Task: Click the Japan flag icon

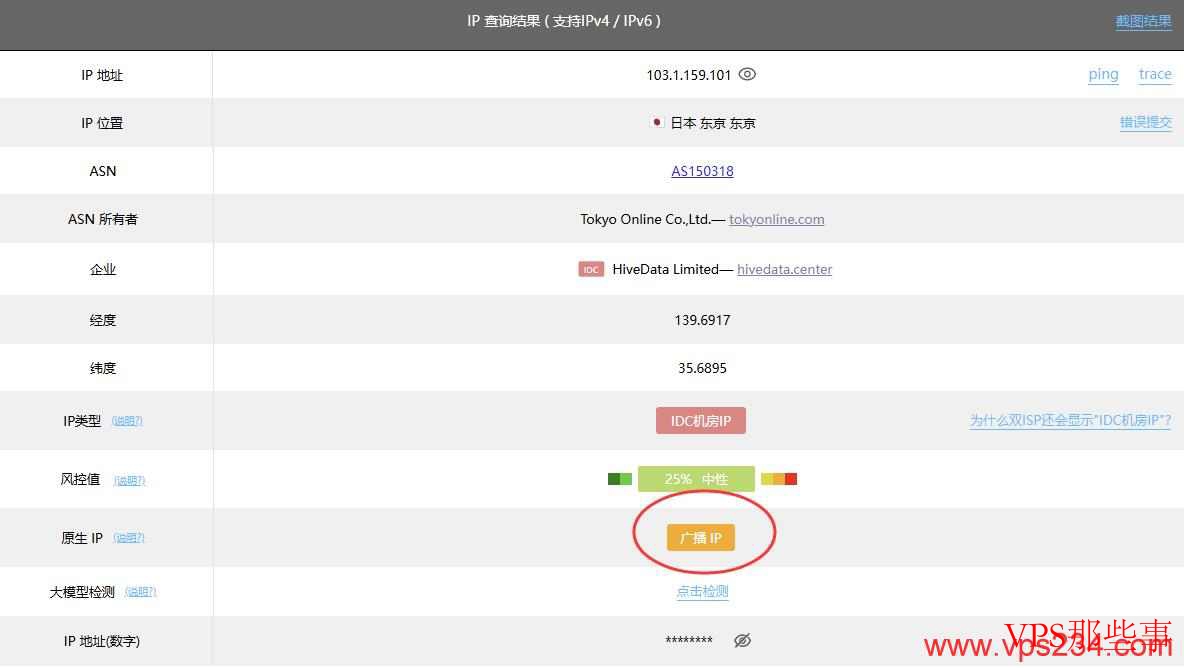Action: click(656, 122)
